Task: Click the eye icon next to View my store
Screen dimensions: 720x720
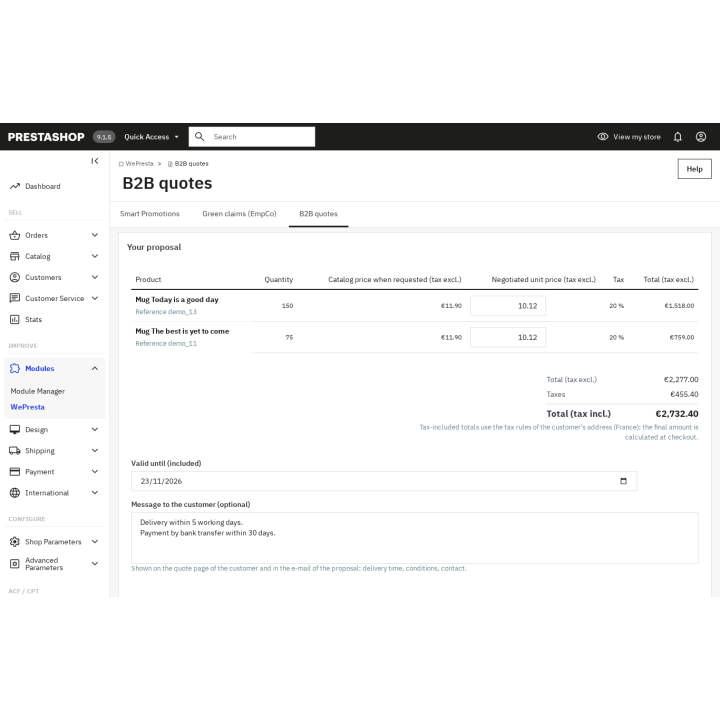Action: coord(602,137)
